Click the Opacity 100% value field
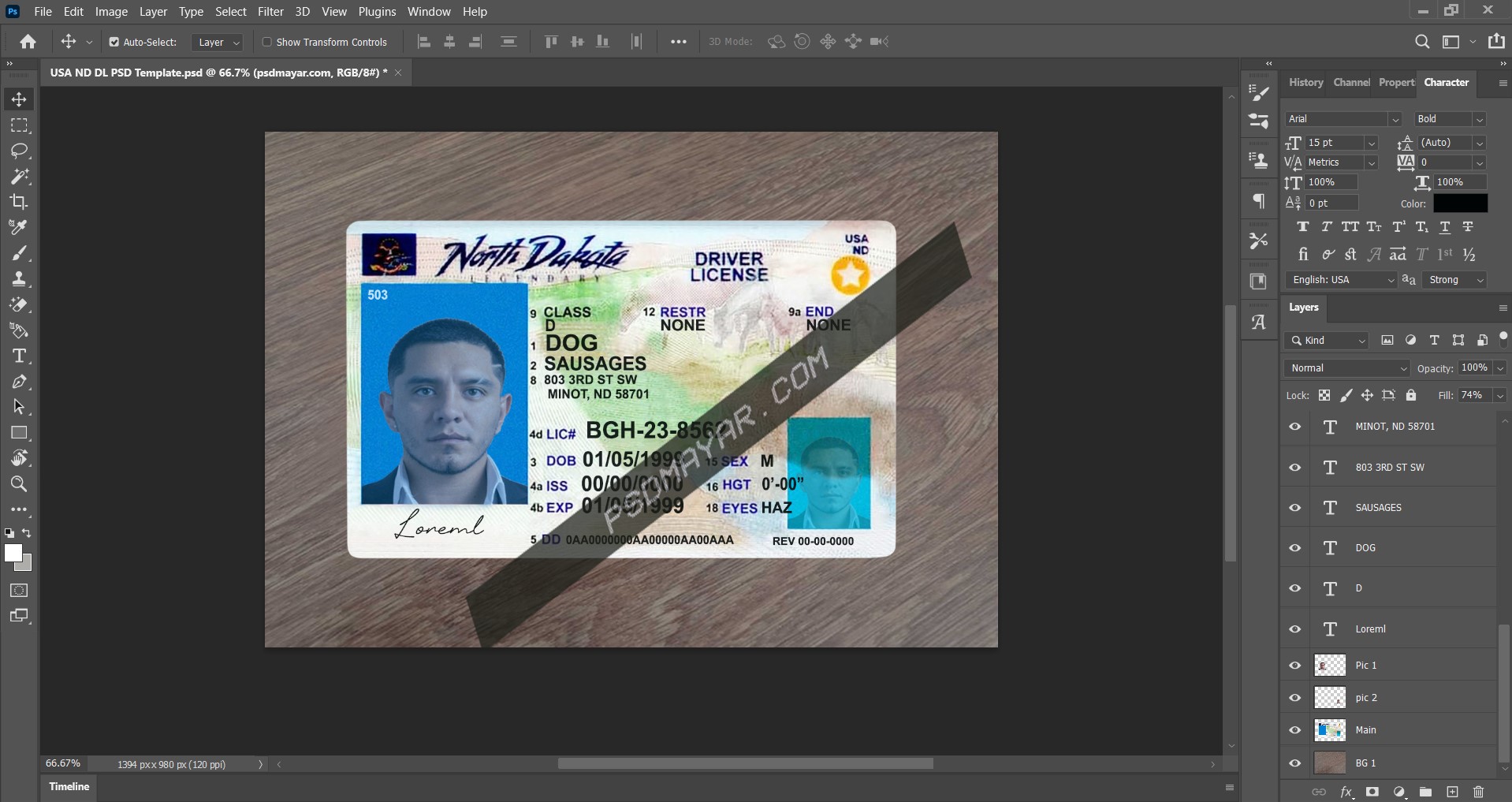1512x802 pixels. tap(1475, 368)
